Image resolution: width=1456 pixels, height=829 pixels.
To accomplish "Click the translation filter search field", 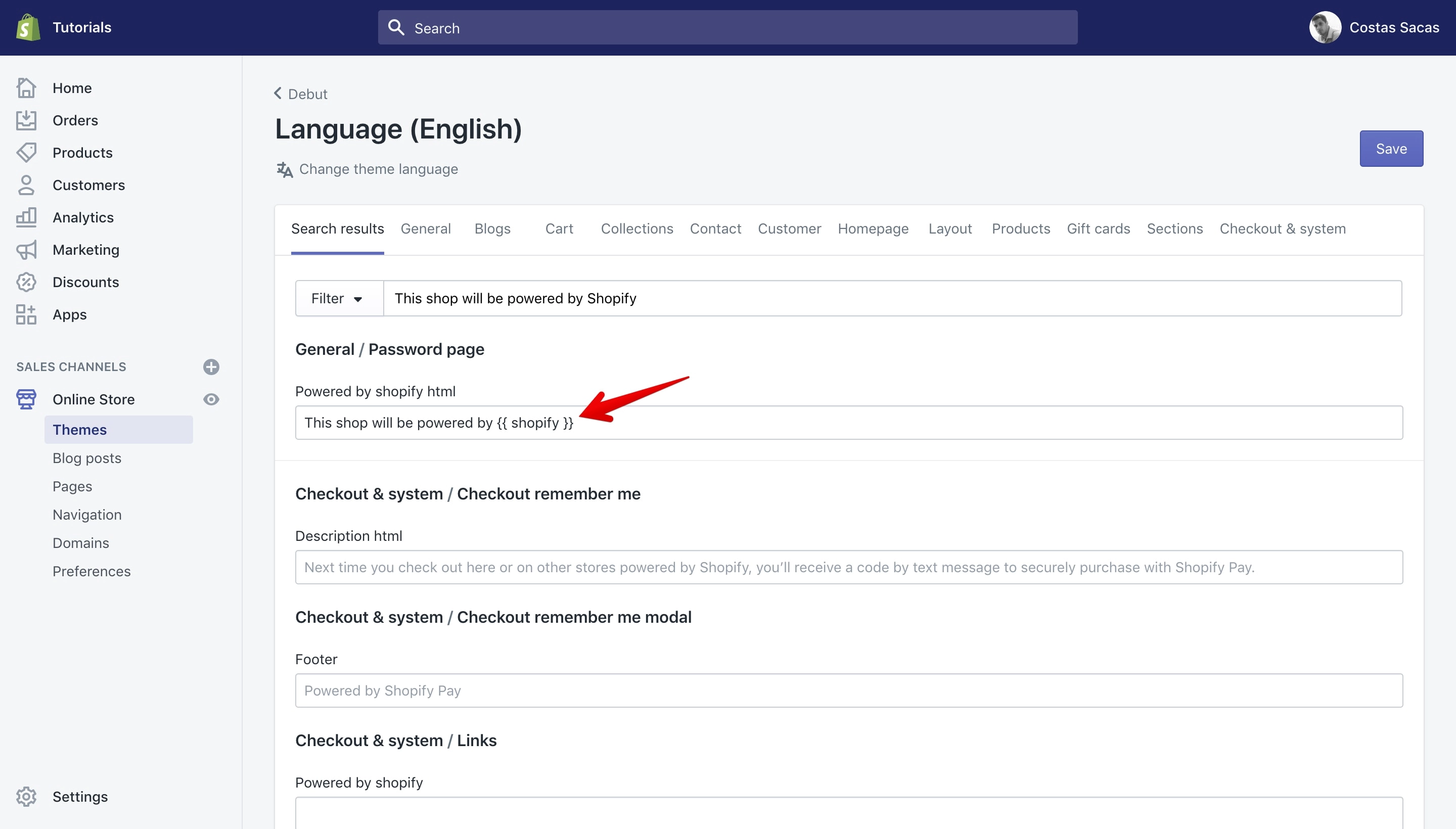I will (892, 298).
